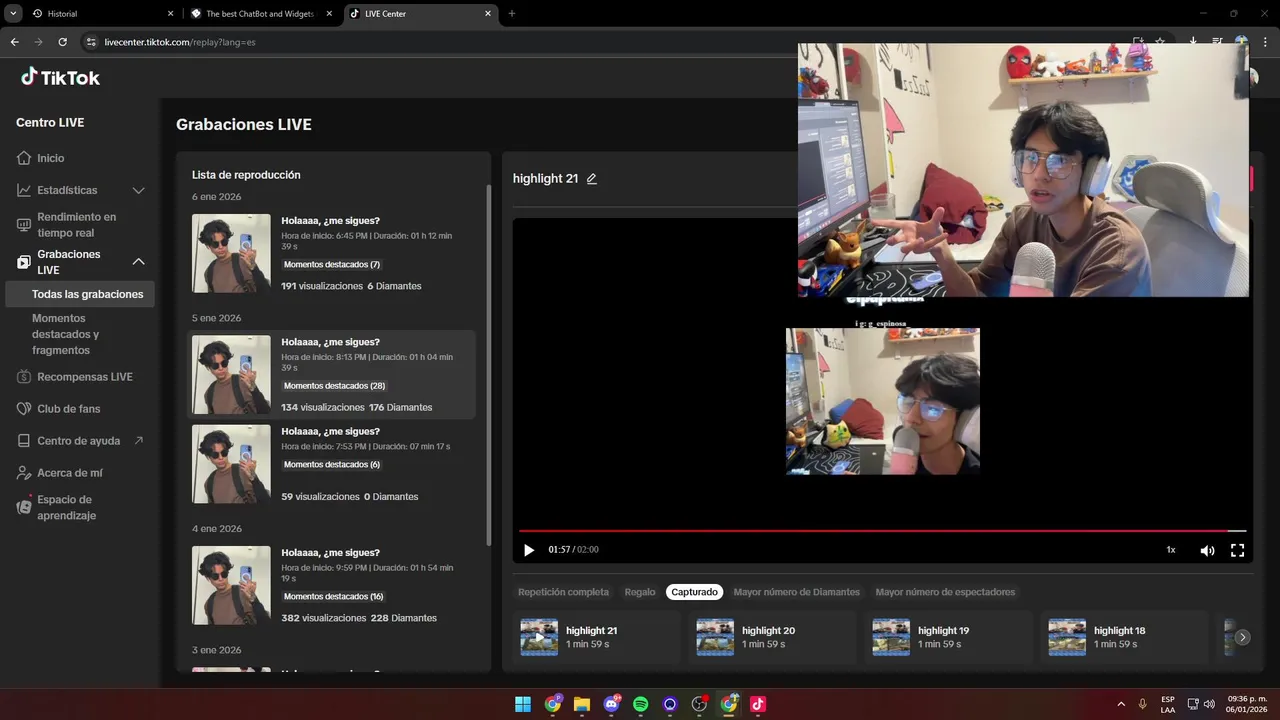
Task: Open File Explorer from taskbar
Action: [582, 704]
